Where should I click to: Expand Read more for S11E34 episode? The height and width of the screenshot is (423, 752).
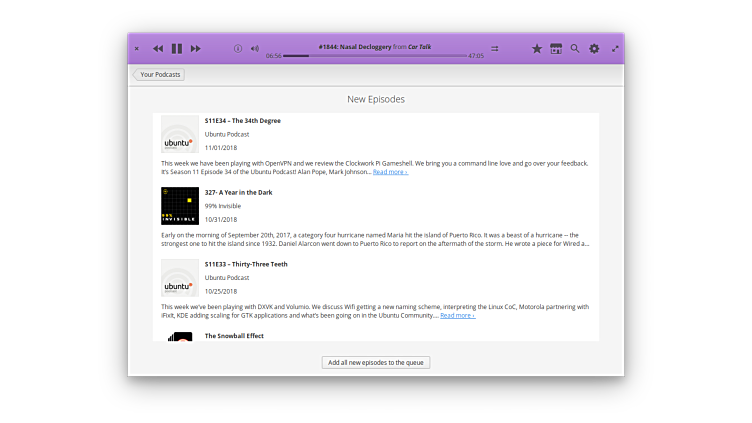point(390,172)
